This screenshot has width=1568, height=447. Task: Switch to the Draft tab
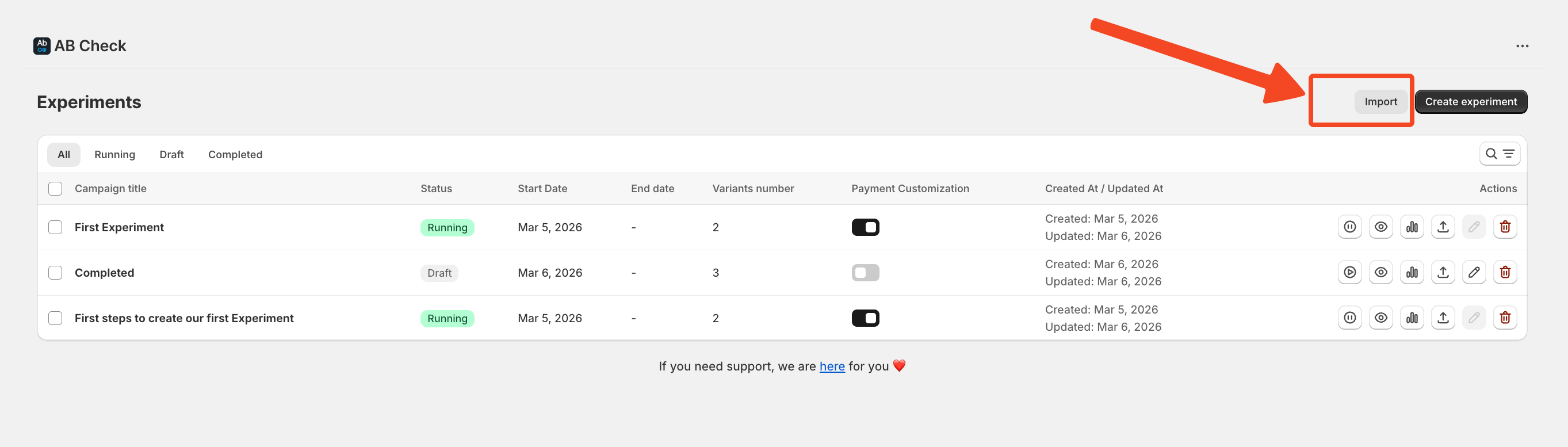point(171,155)
